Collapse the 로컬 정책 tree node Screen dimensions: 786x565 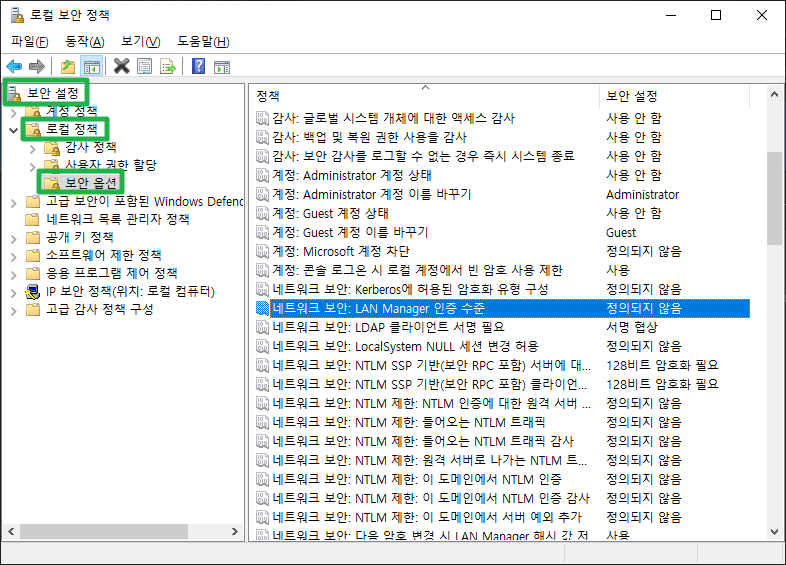point(13,129)
